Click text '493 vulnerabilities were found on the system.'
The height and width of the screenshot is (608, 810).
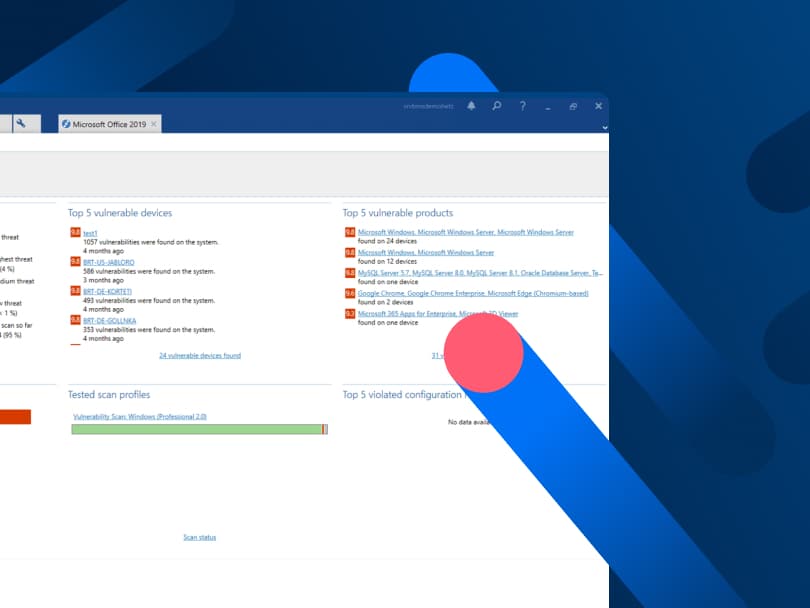[x=149, y=301]
